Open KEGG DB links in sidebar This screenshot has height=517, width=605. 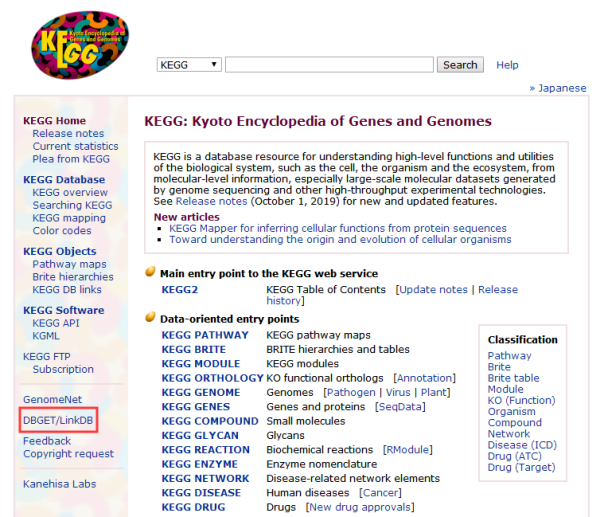[x=67, y=290]
